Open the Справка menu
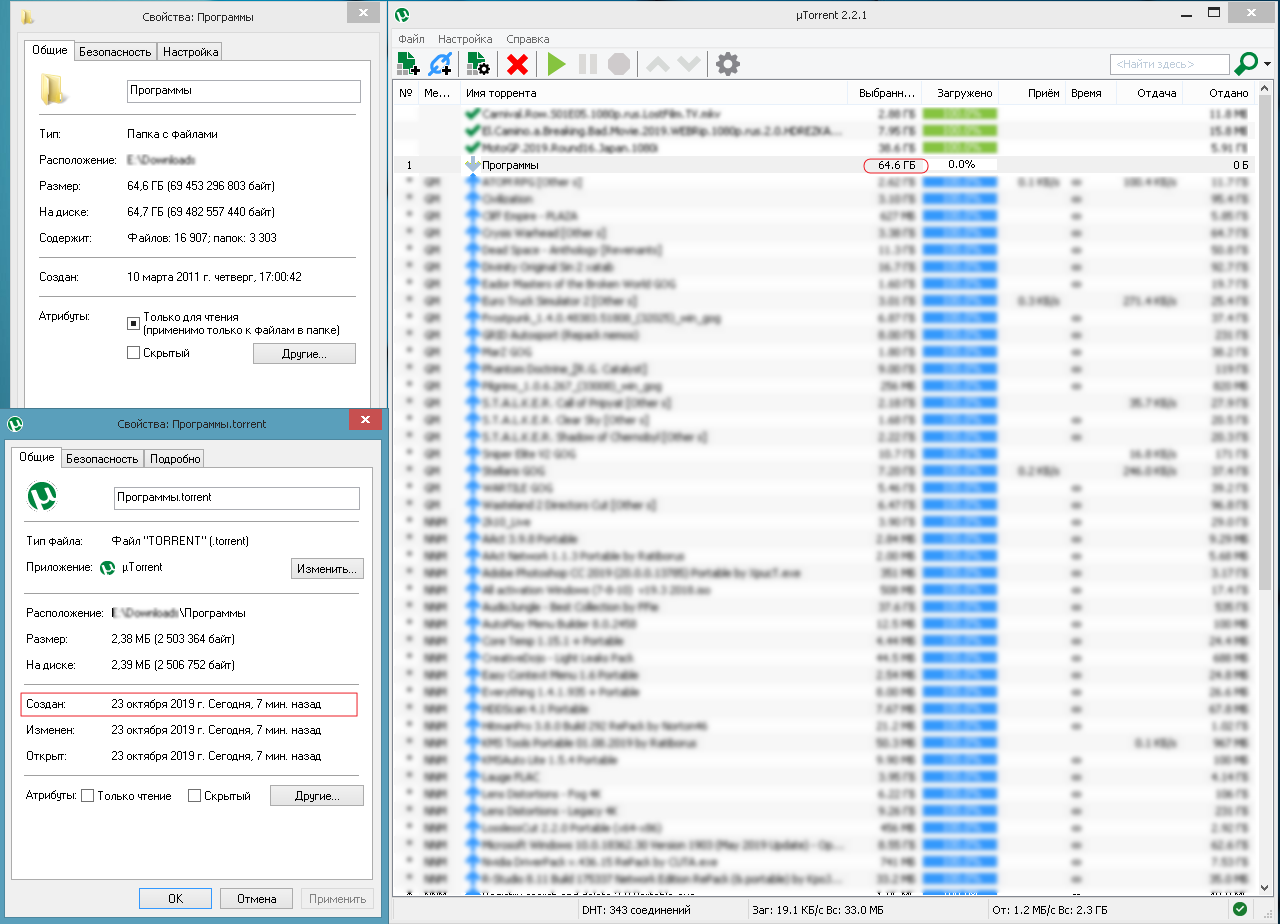1280x924 pixels. pos(528,39)
